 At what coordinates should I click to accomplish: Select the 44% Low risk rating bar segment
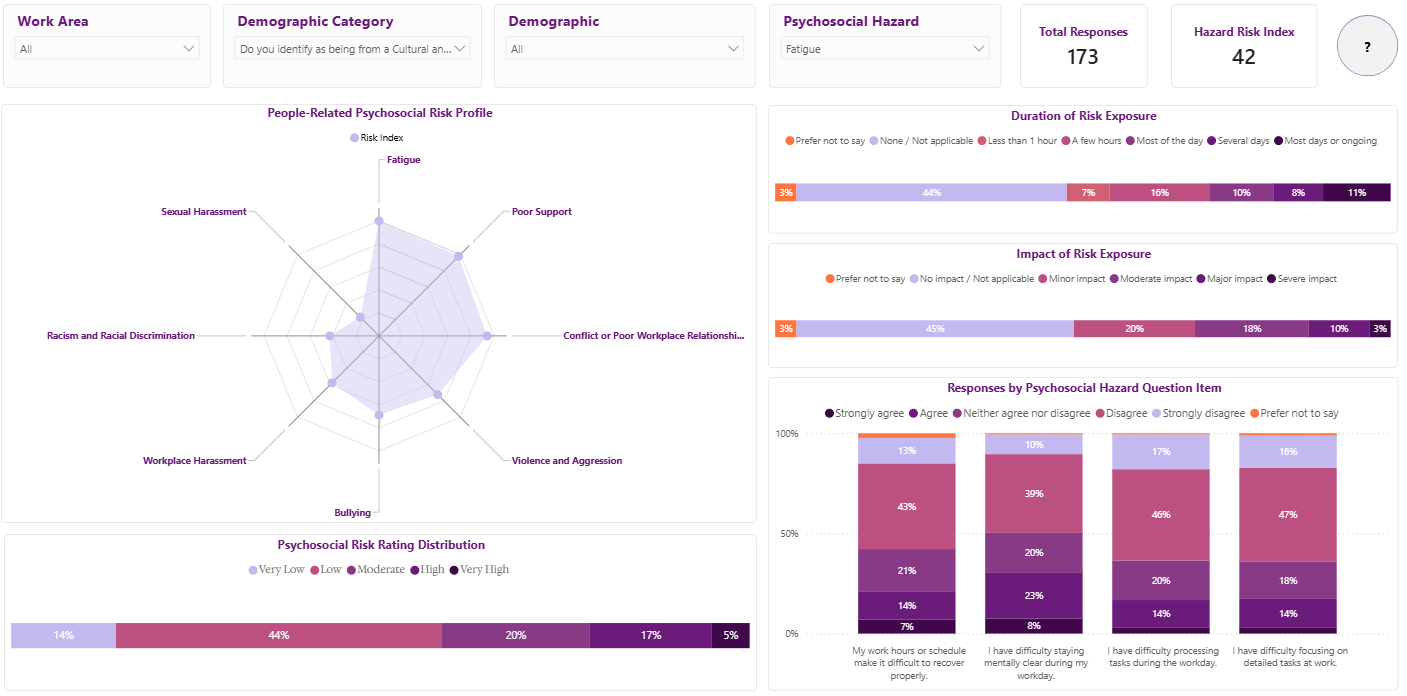tap(279, 635)
